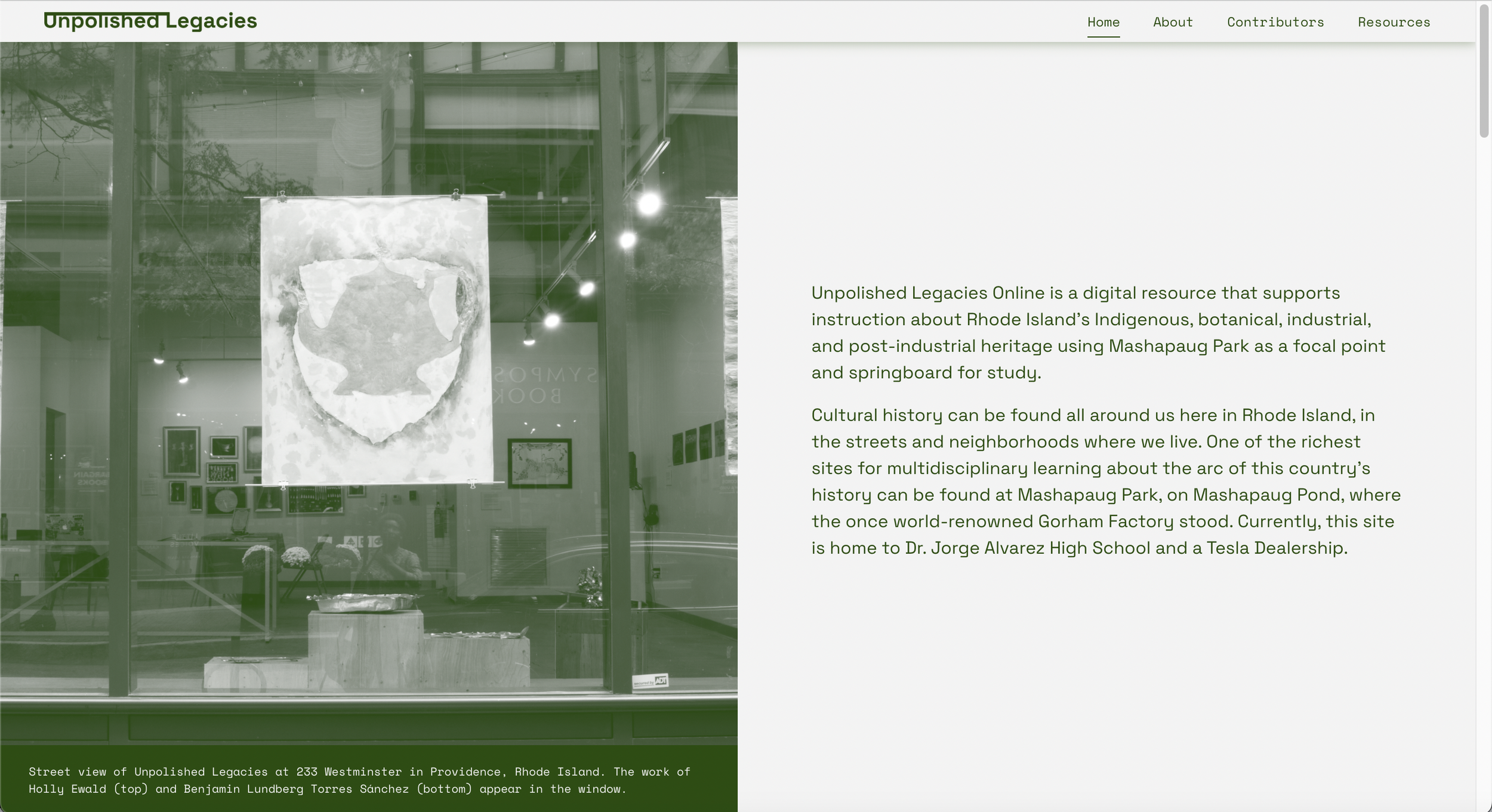Click the paragraph starting 'Unpolished Legacies Online'
This screenshot has width=1492, height=812.
point(1098,332)
